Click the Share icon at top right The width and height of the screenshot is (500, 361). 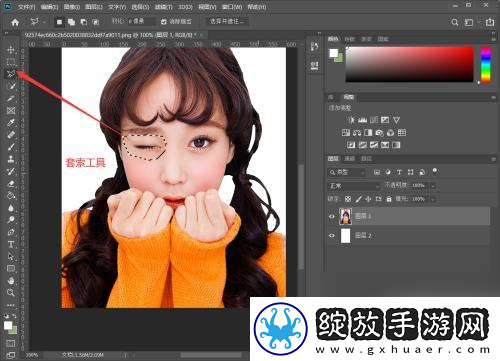[490, 22]
